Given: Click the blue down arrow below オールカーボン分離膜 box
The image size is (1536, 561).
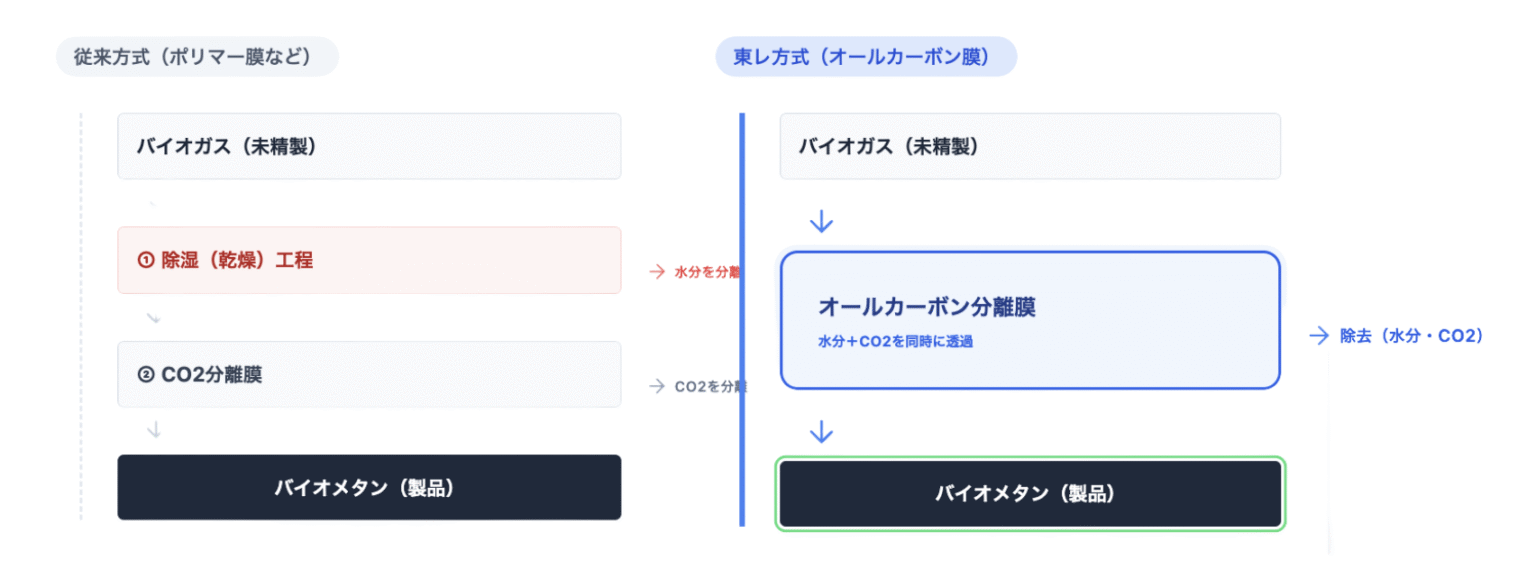Looking at the screenshot, I should [821, 431].
